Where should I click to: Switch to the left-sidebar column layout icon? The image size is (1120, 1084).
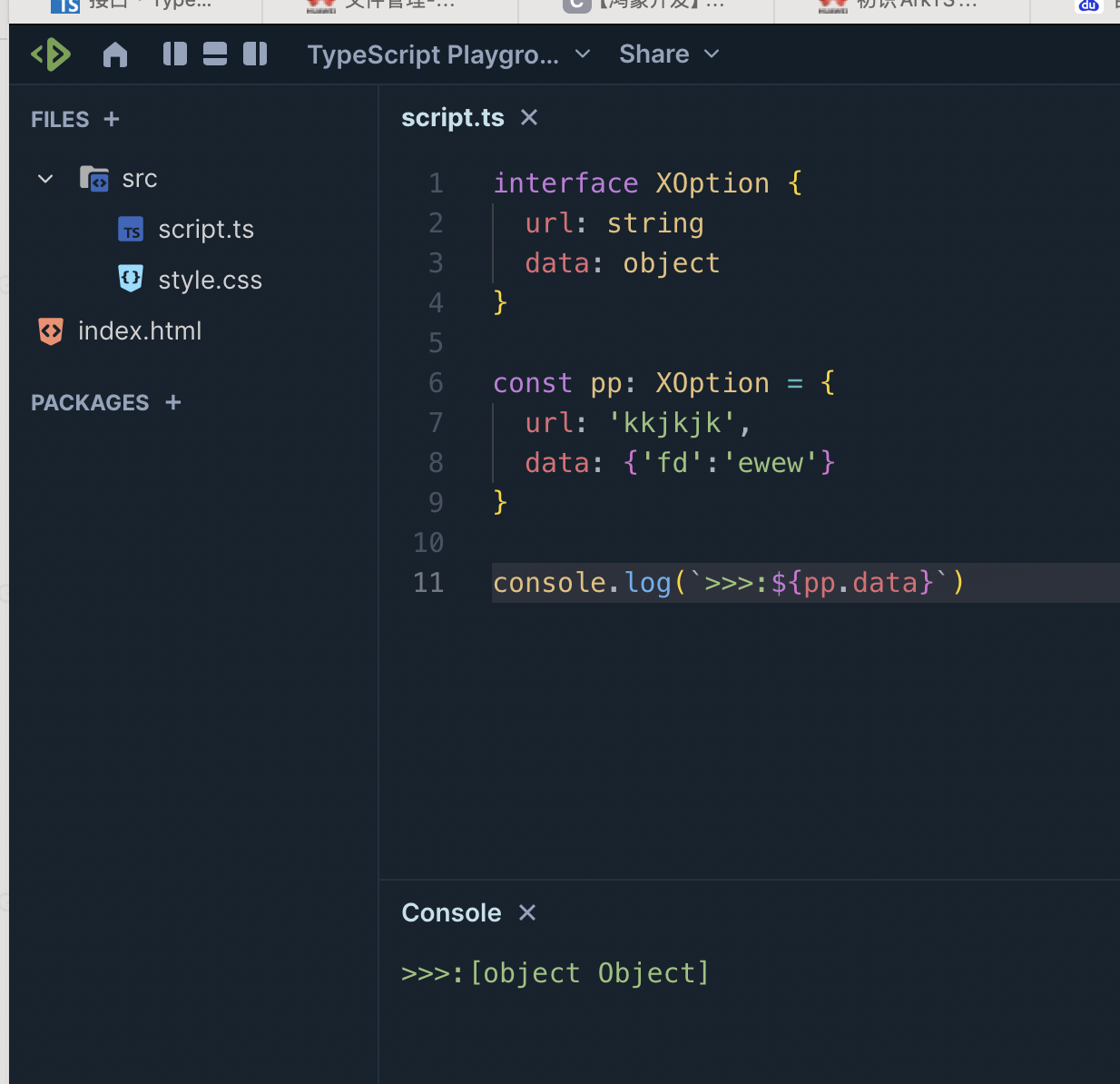174,54
